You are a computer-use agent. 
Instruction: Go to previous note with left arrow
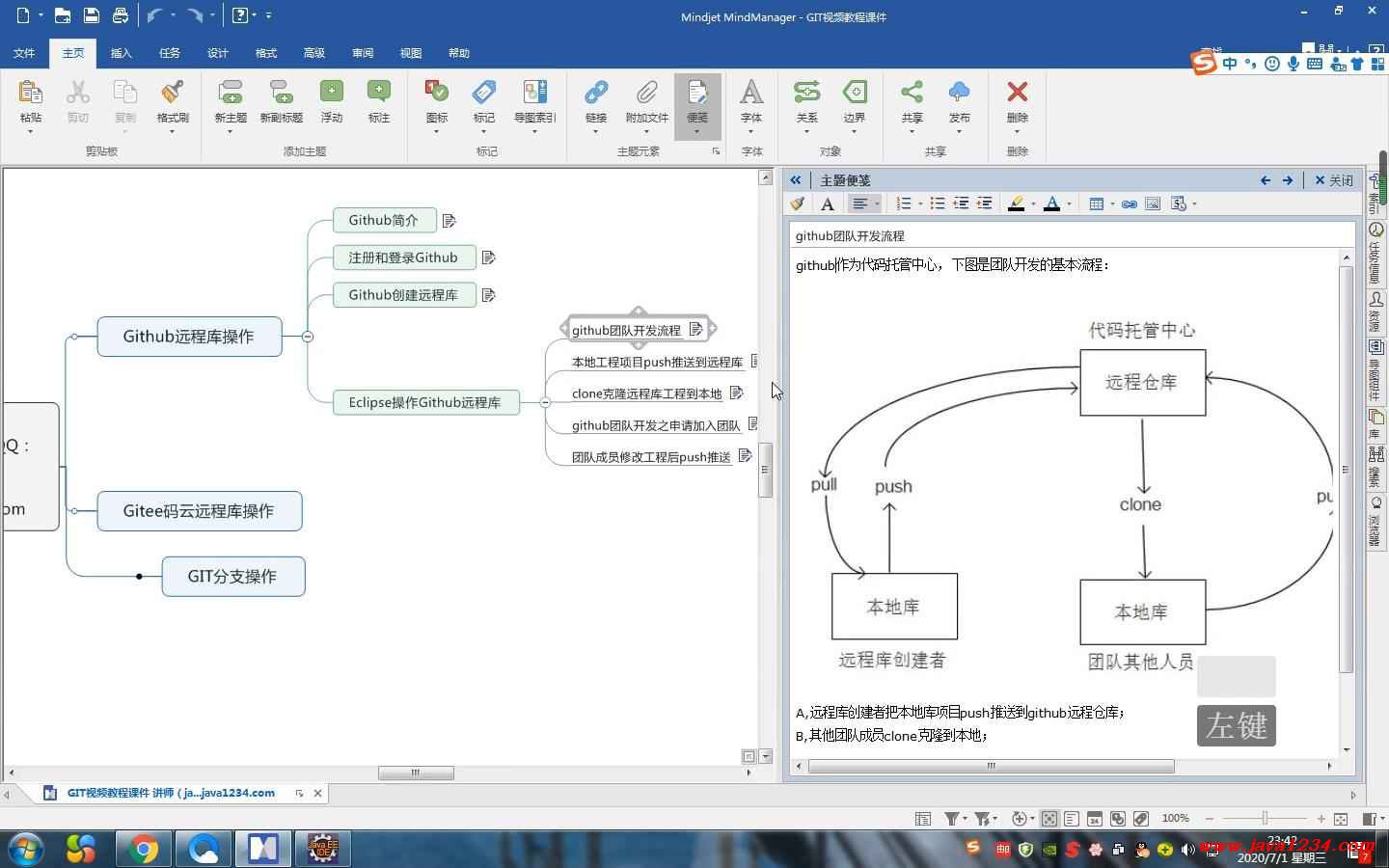1266,180
